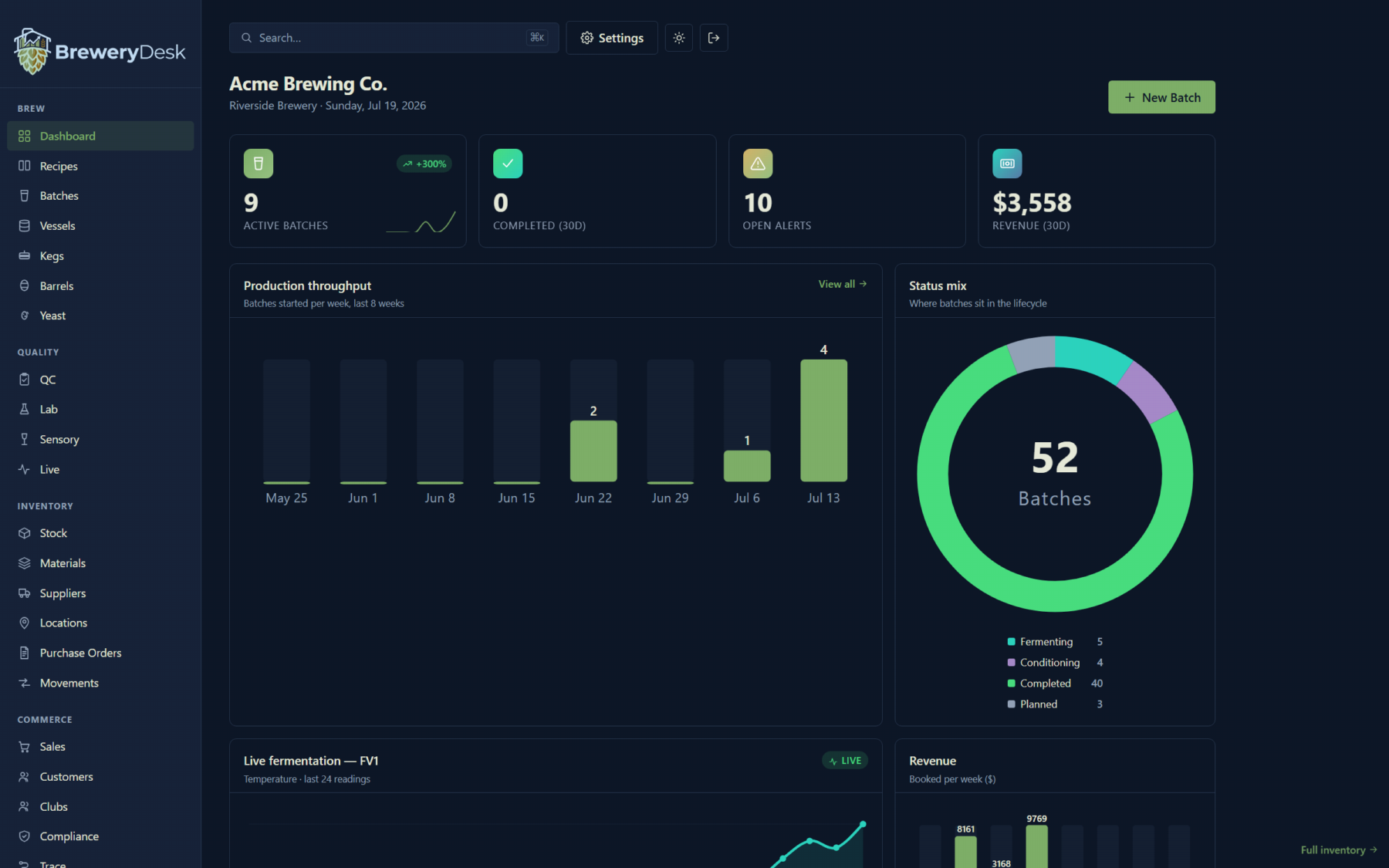Open the Full inventory link
This screenshot has width=1389, height=868.
[1339, 850]
